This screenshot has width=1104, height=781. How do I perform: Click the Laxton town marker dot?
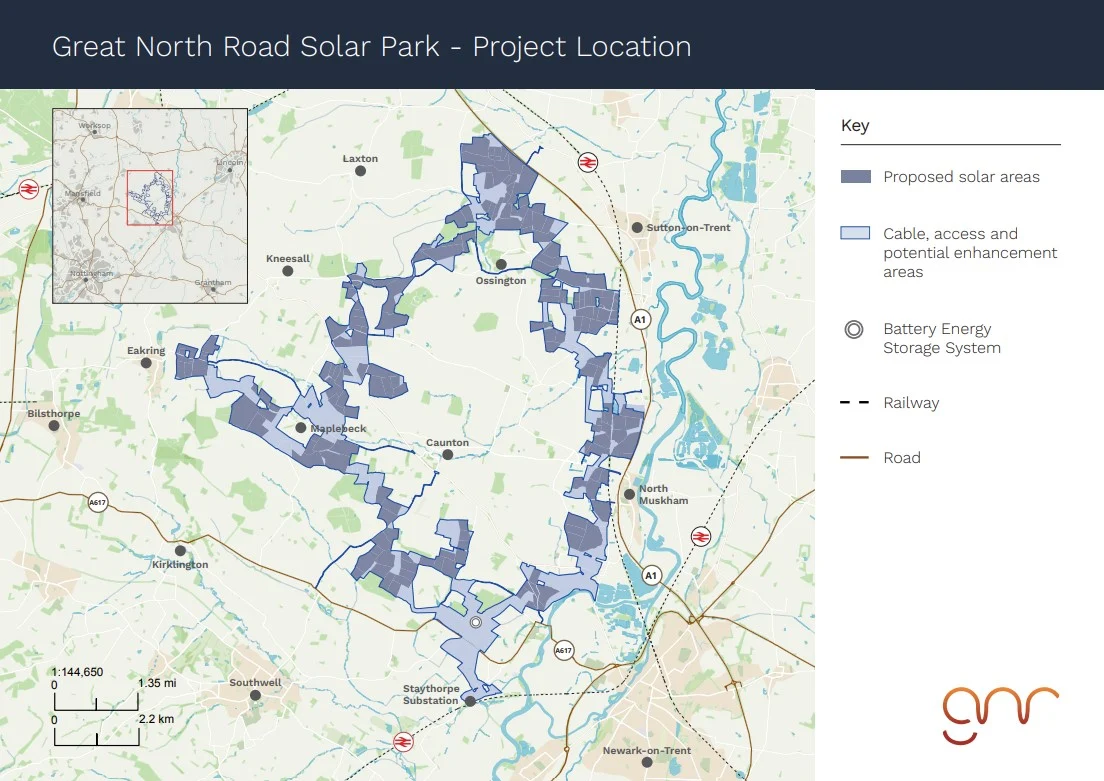point(360,171)
